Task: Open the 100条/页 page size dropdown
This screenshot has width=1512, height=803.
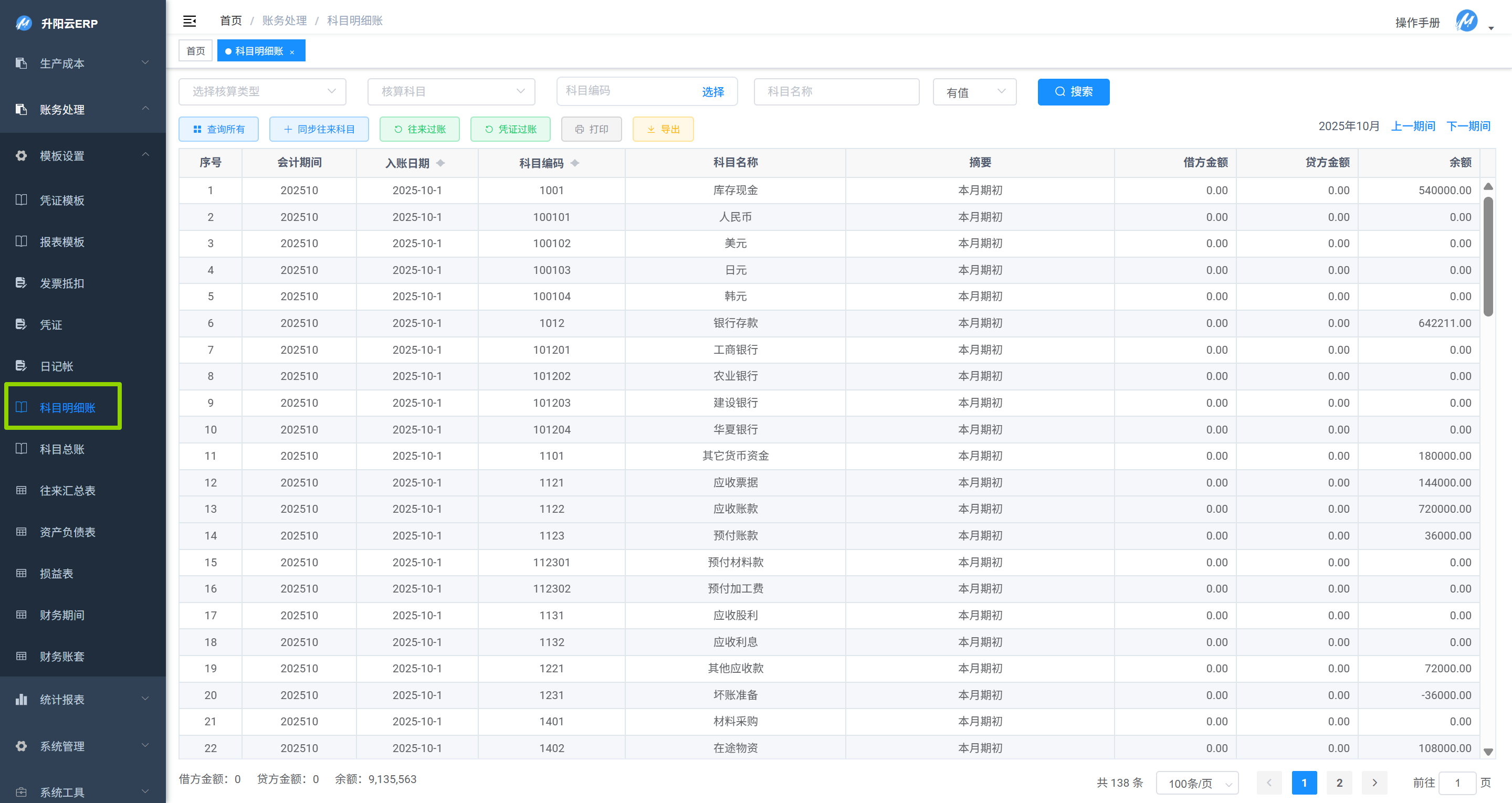Action: 1197,783
